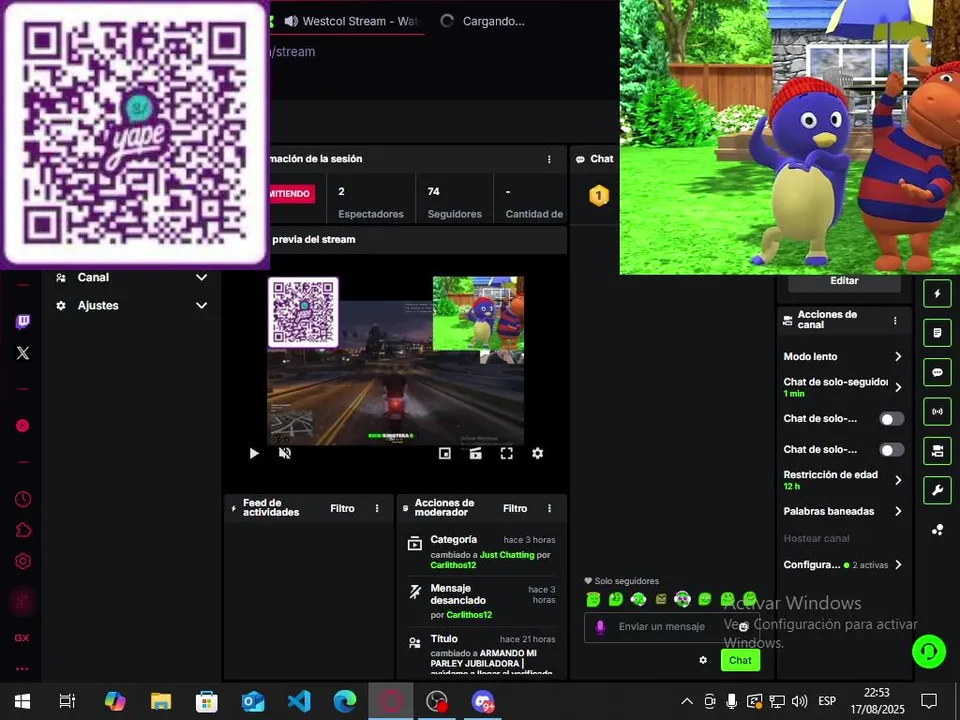The image size is (960, 720).
Task: Open the Configura... 2 activas arrow
Action: [x=898, y=564]
